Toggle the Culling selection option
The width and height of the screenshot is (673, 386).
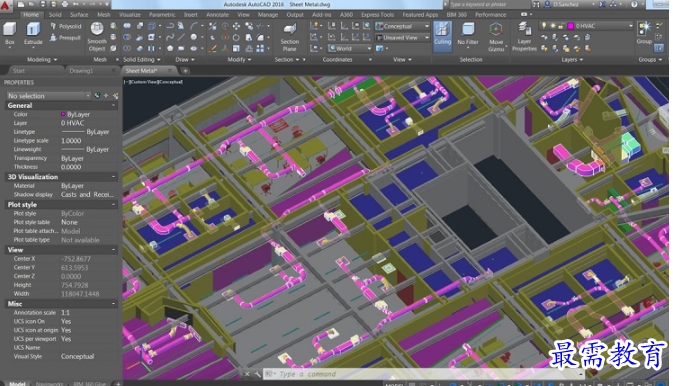[442, 36]
